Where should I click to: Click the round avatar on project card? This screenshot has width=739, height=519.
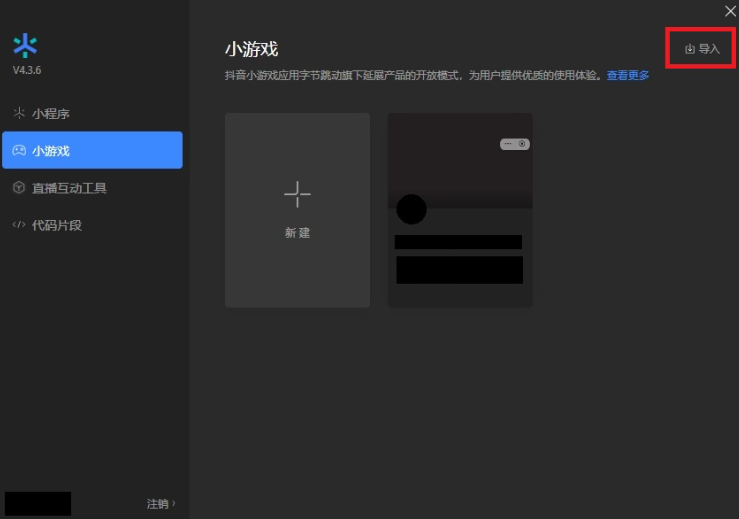[x=411, y=209]
